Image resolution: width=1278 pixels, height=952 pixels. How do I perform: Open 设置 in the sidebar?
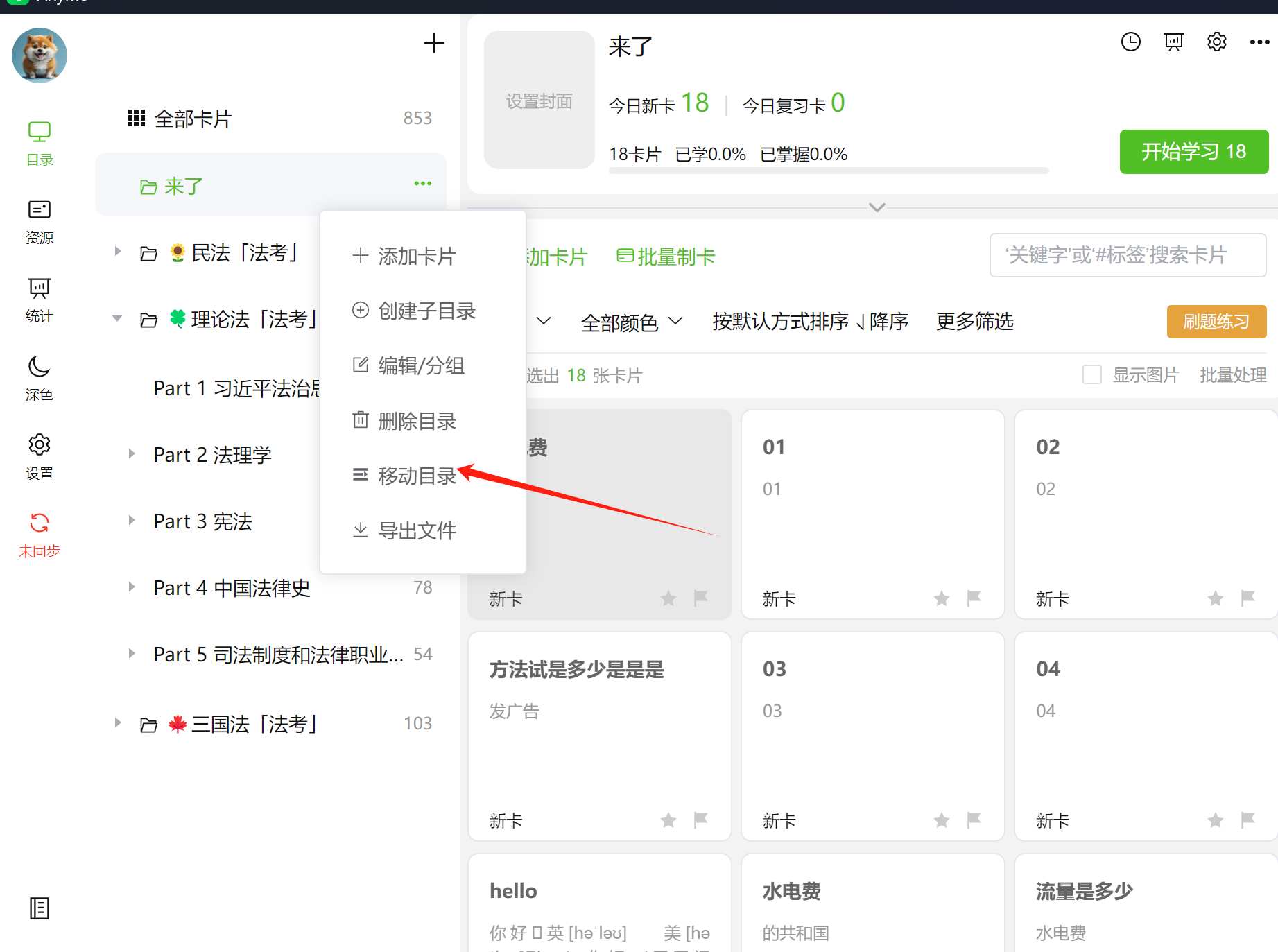40,457
